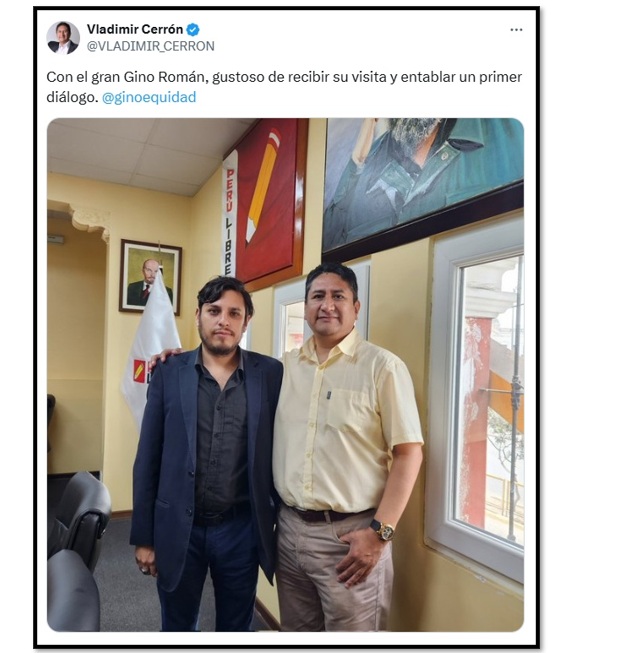Click the man in yellow shirt
The height and width of the screenshot is (653, 624).
[348, 447]
